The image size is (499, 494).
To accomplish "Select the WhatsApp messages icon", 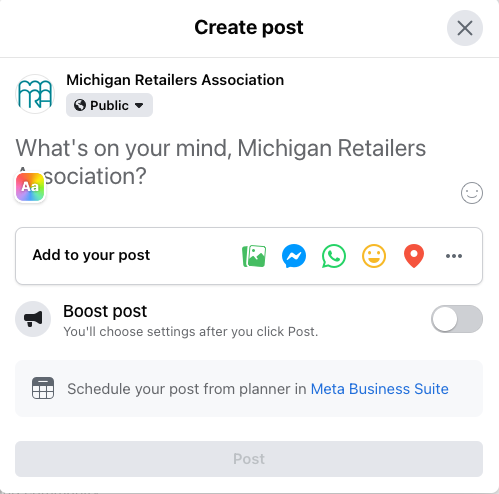I will tap(334, 256).
